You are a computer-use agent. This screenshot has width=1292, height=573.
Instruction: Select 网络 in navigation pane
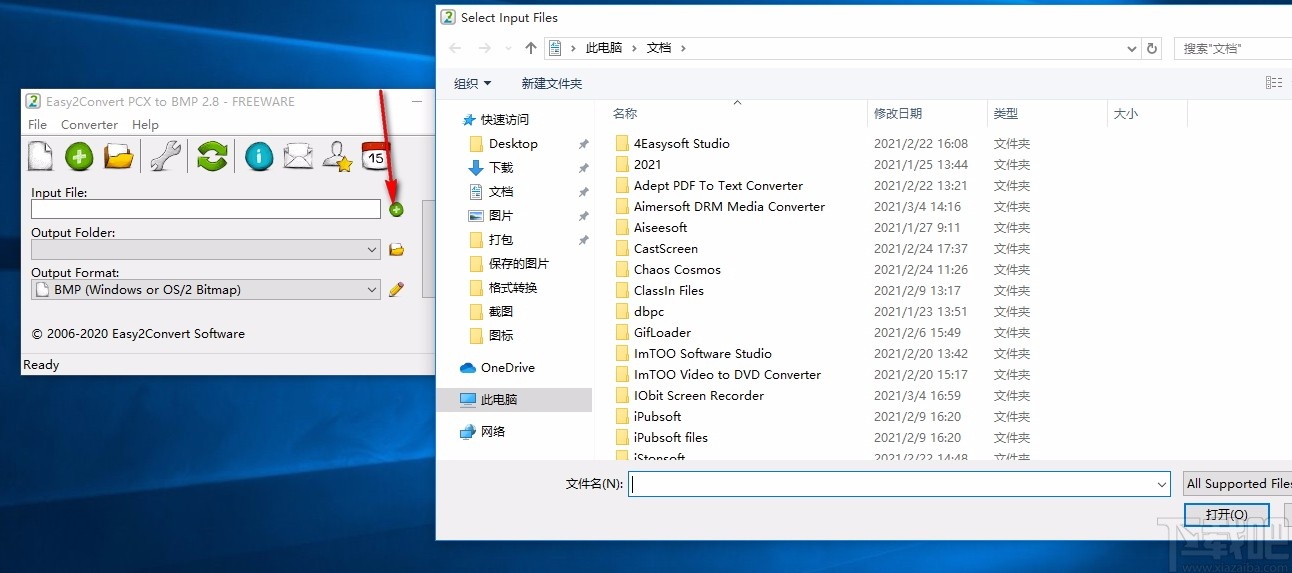click(493, 432)
